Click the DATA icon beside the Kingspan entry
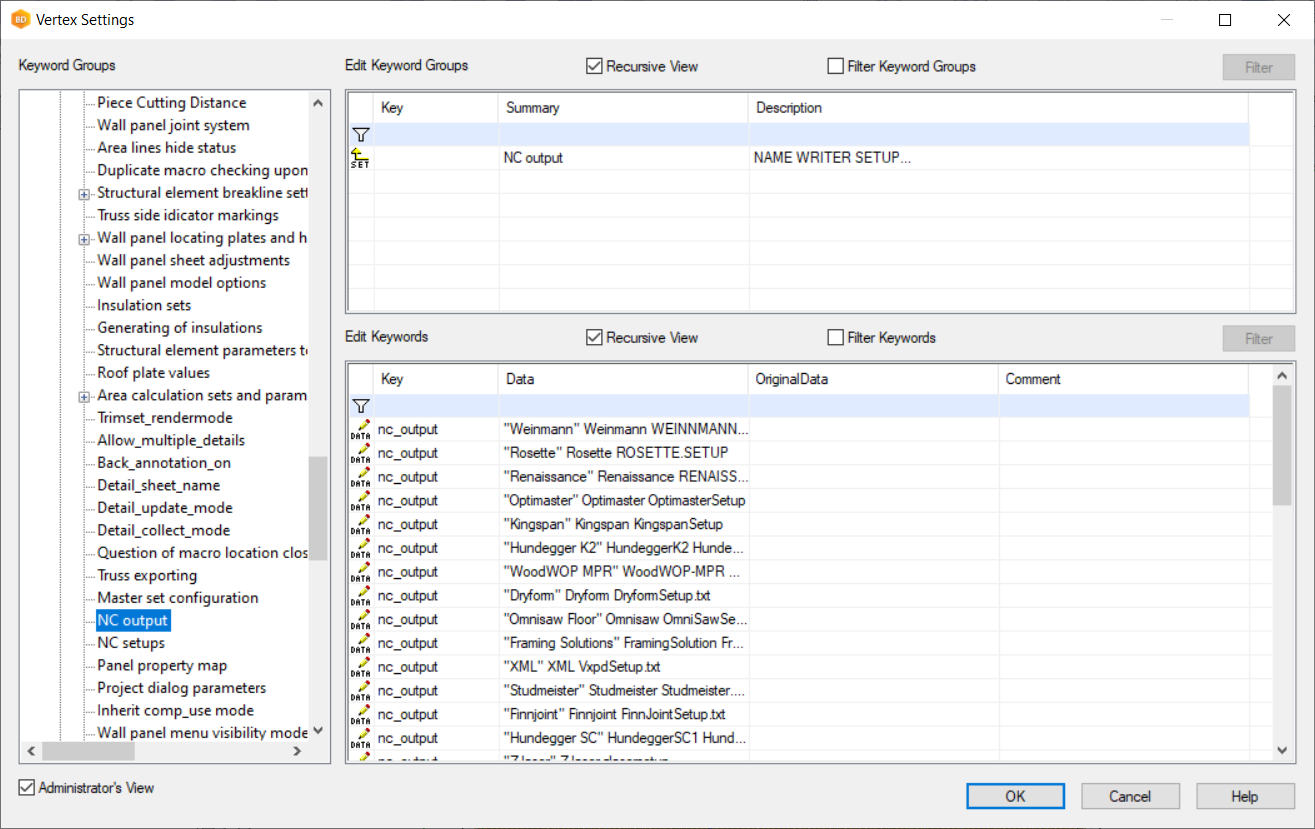Screen dimensions: 1315x829 pos(361,524)
